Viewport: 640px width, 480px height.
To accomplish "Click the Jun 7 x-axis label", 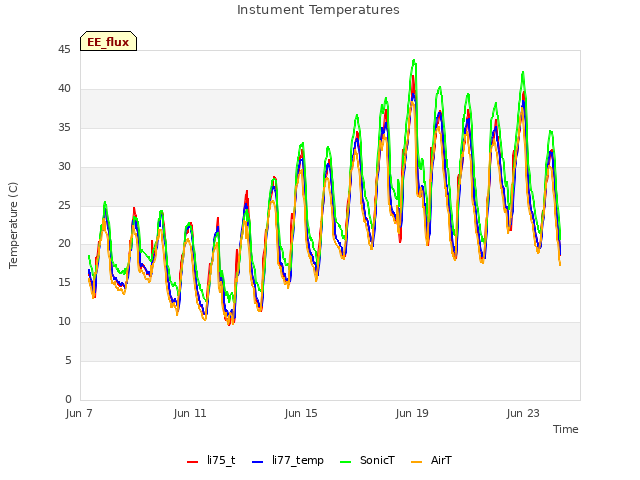I will pyautogui.click(x=79, y=413).
